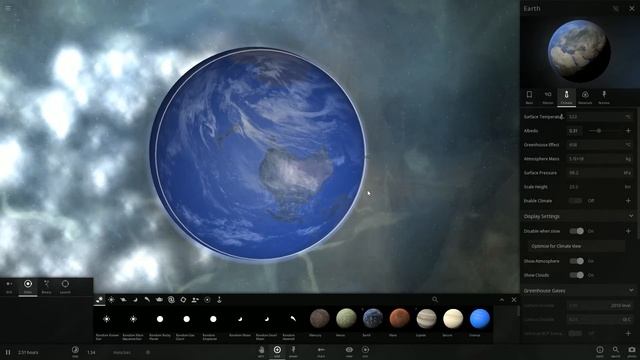
Task: Select the Launch add mode tab
Action: click(x=65, y=287)
